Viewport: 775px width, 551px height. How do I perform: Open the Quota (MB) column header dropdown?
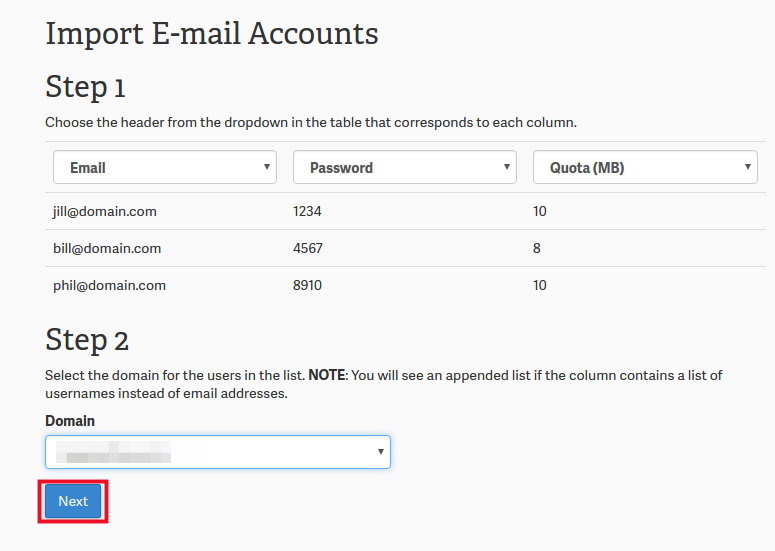(x=645, y=168)
